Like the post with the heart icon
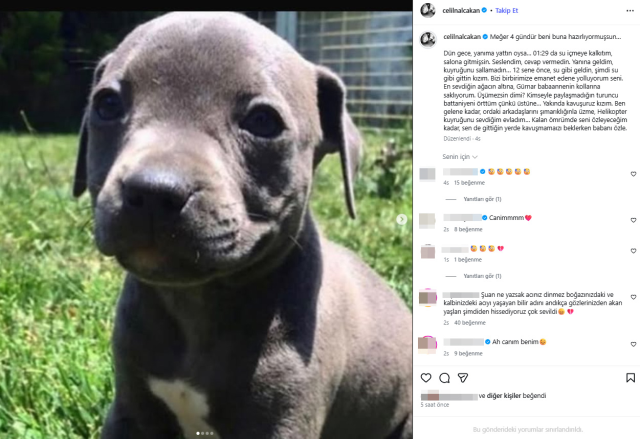The height and width of the screenshot is (439, 640). click(426, 378)
